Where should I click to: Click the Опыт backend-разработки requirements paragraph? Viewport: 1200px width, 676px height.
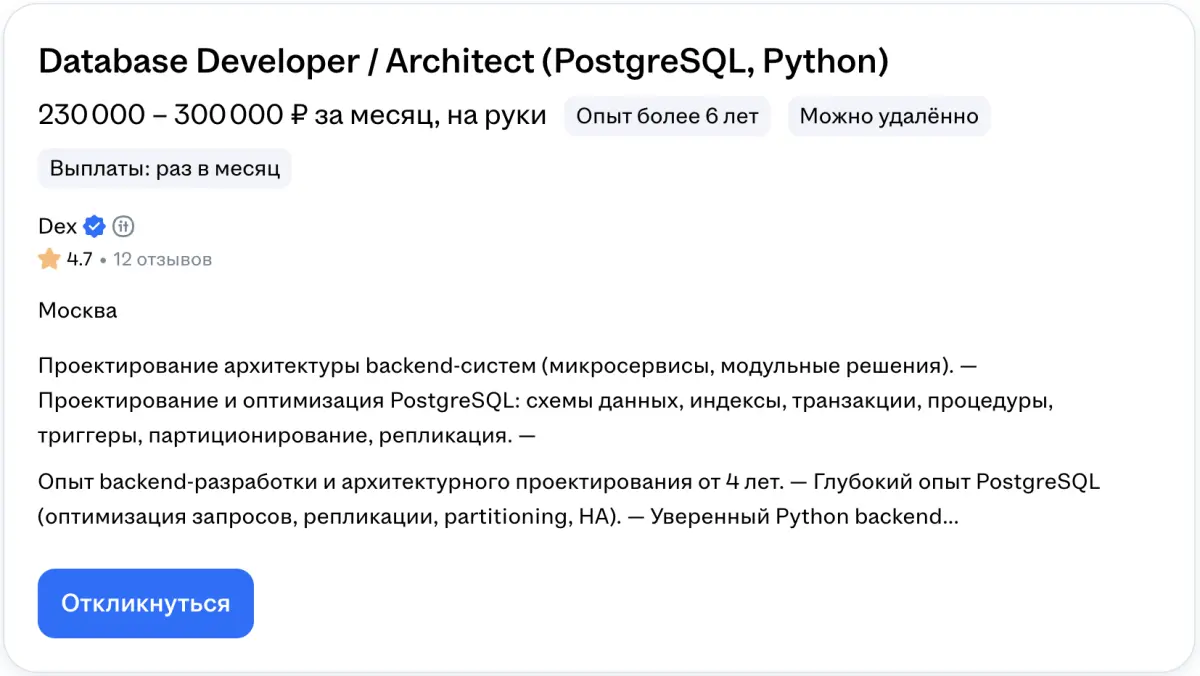(410, 482)
